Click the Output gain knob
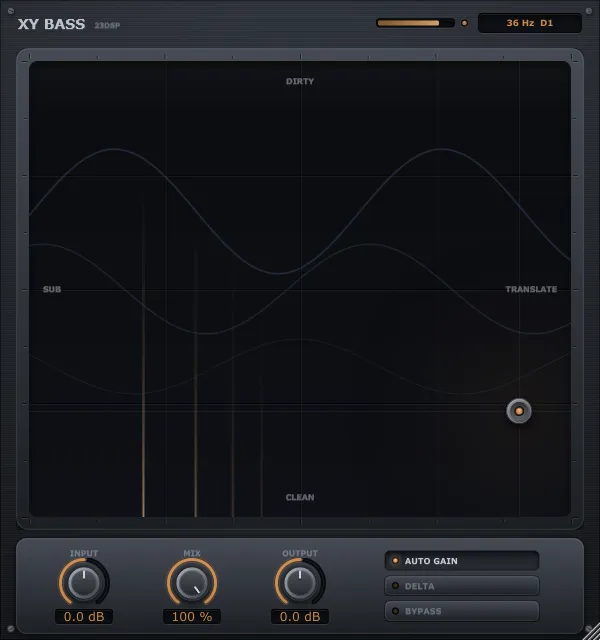The height and width of the screenshot is (640, 600). [300, 582]
